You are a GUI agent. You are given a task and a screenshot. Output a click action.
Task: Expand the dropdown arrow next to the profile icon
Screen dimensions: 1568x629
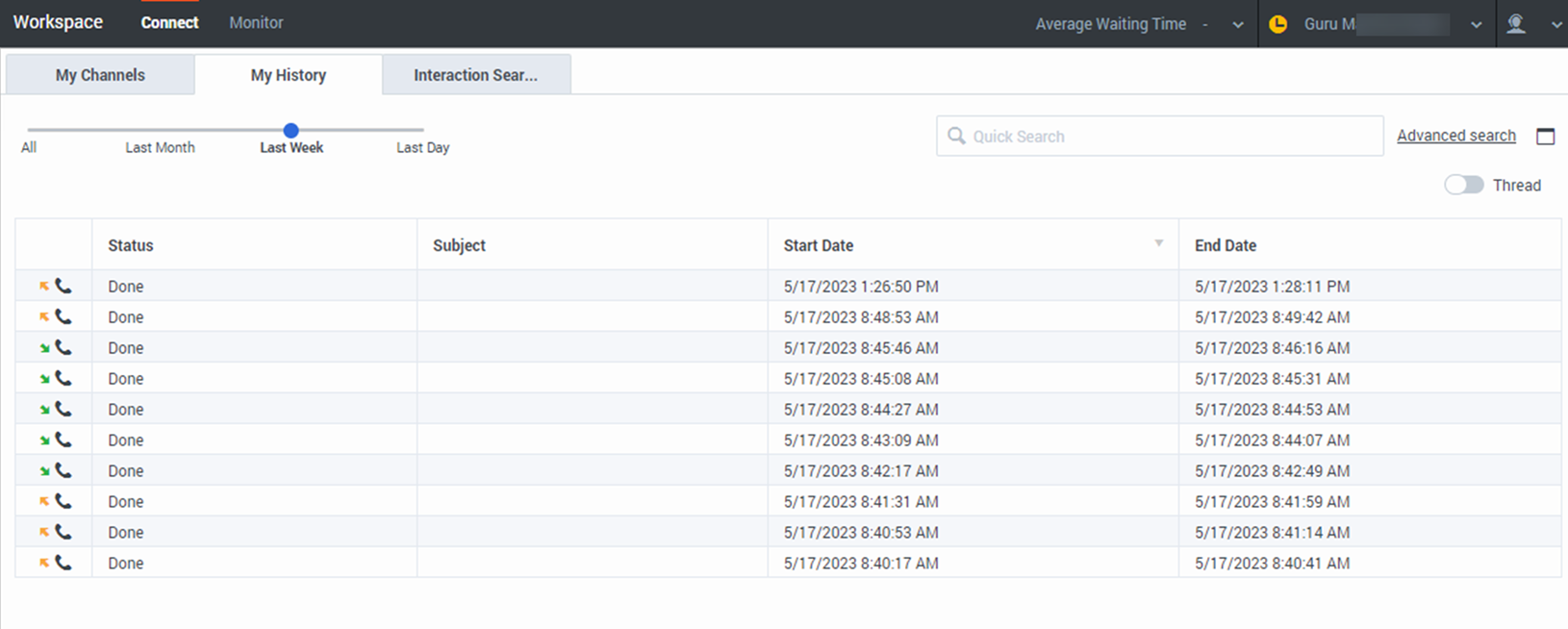point(1555,25)
